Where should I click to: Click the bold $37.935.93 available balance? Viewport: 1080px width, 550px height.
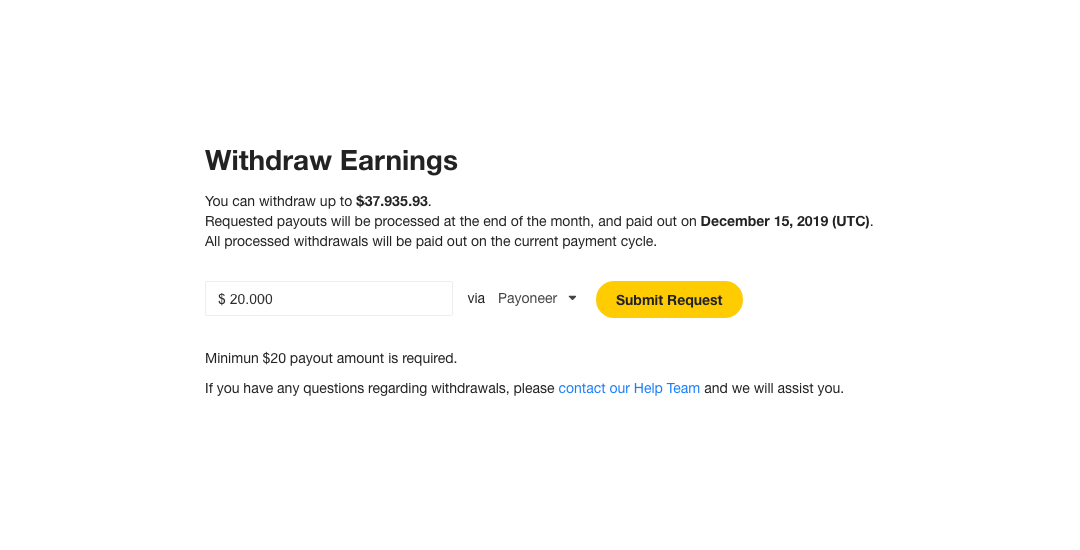point(392,201)
